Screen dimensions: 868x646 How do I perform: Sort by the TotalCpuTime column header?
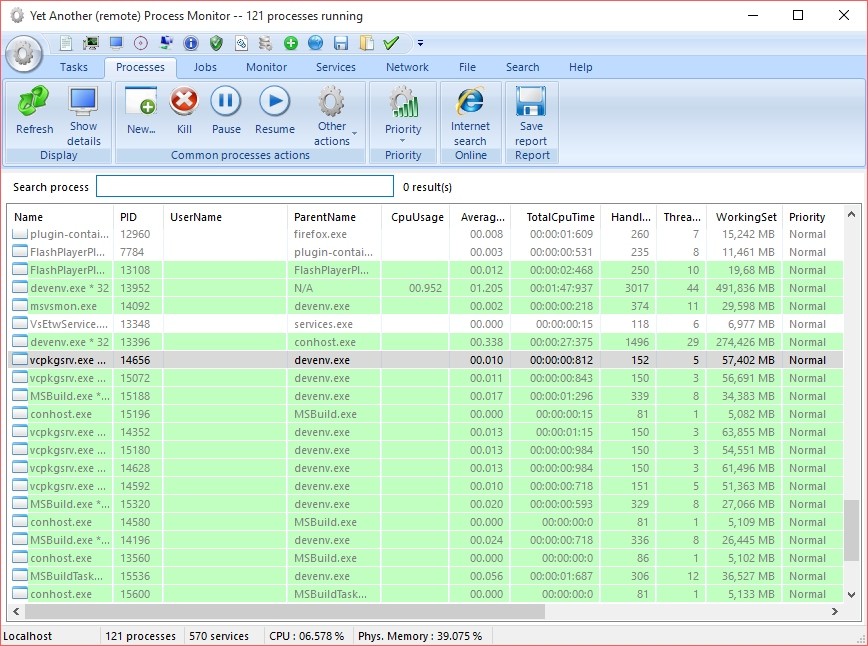556,217
